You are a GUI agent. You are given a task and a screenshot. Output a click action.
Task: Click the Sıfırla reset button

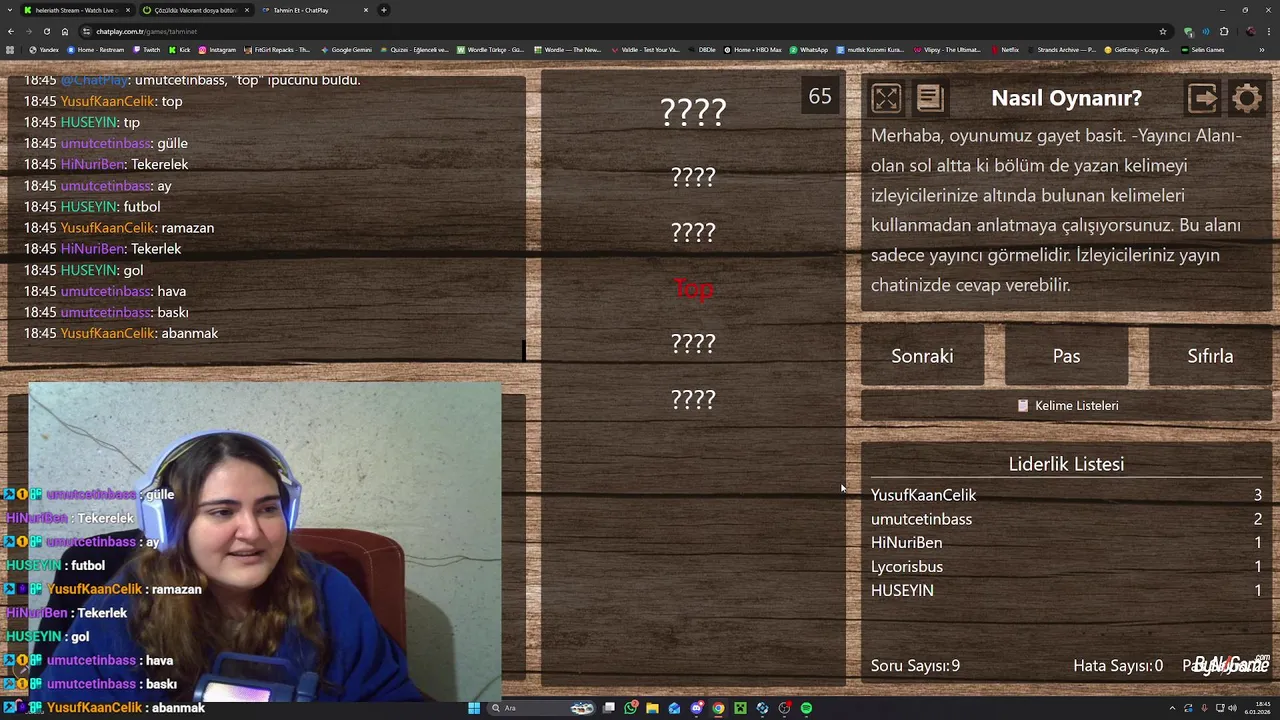click(x=1210, y=356)
